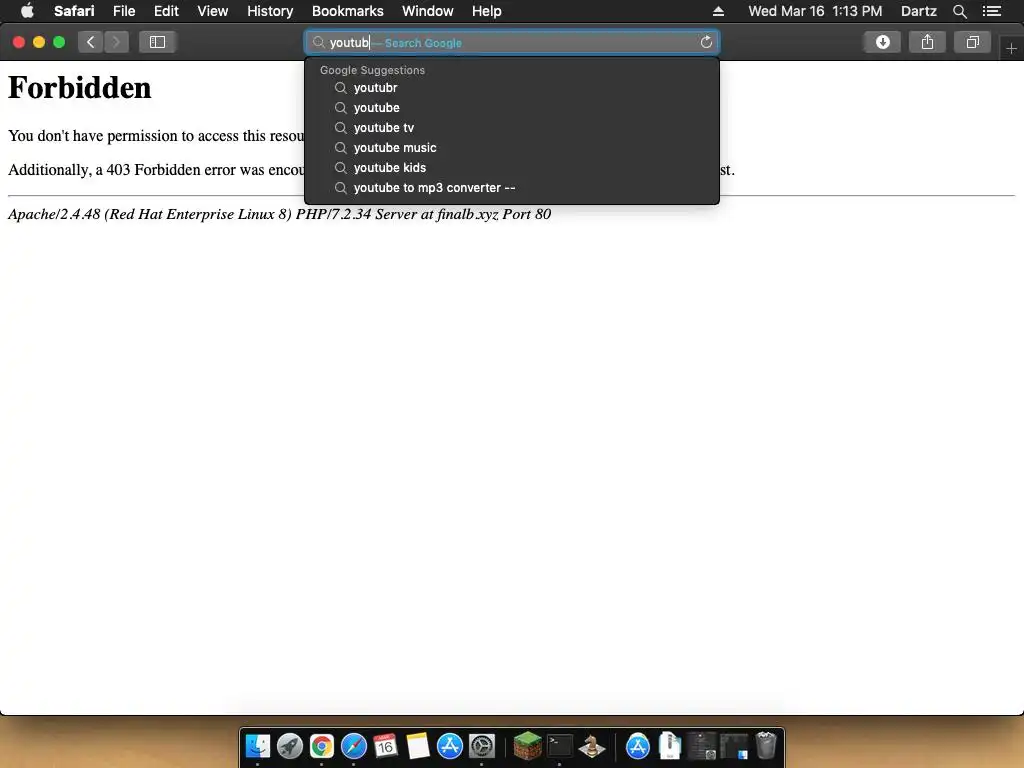Viewport: 1024px width, 768px height.
Task: Click the Safari compass in Dock
Action: tap(354, 746)
